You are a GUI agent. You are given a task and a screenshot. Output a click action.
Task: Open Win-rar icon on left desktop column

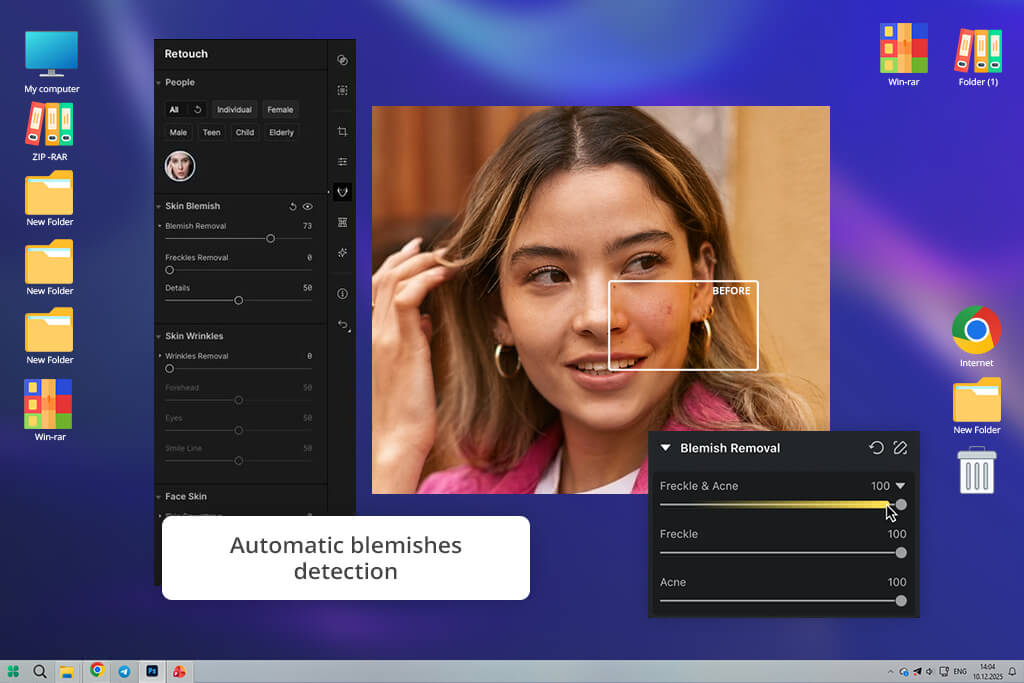point(50,410)
